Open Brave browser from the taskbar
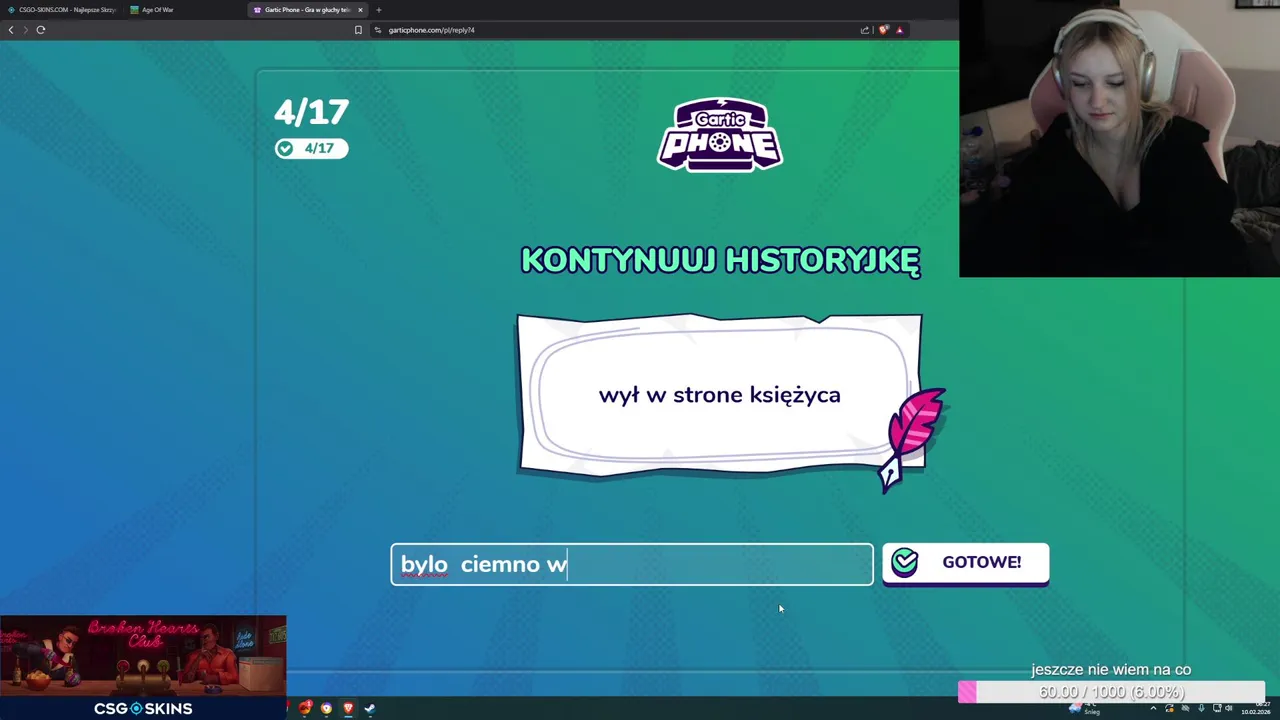 [x=348, y=708]
